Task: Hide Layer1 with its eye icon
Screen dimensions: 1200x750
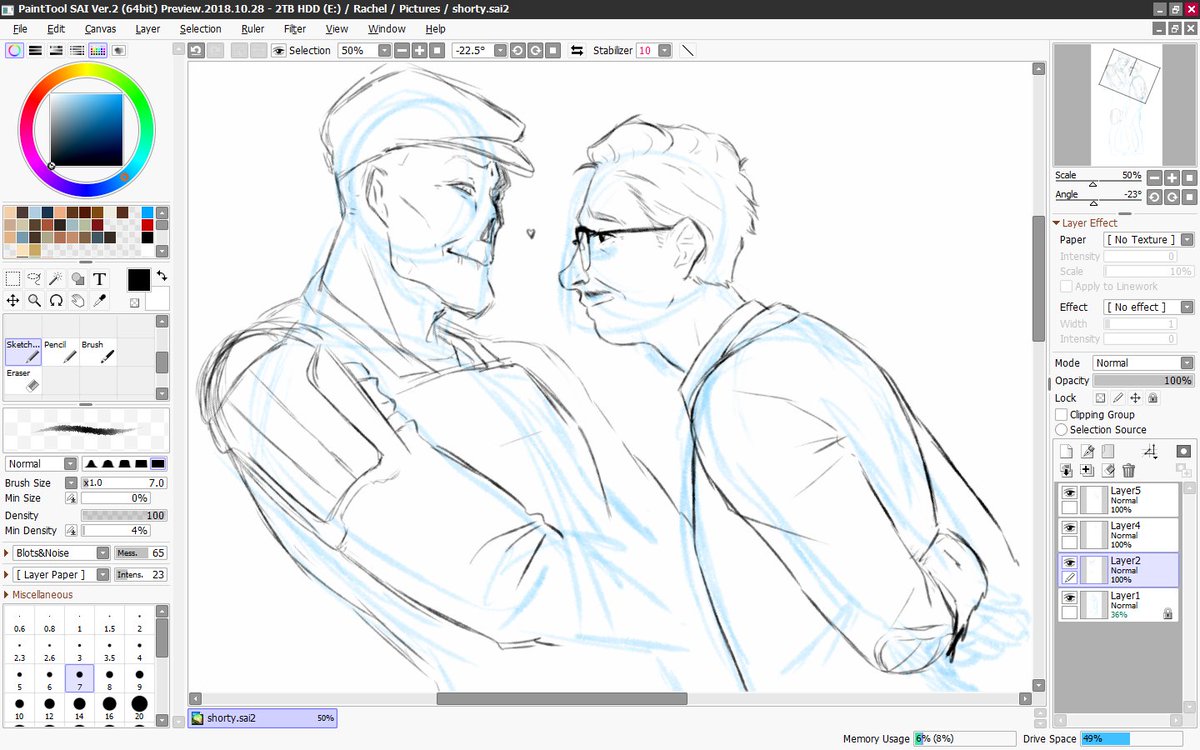Action: [1069, 597]
